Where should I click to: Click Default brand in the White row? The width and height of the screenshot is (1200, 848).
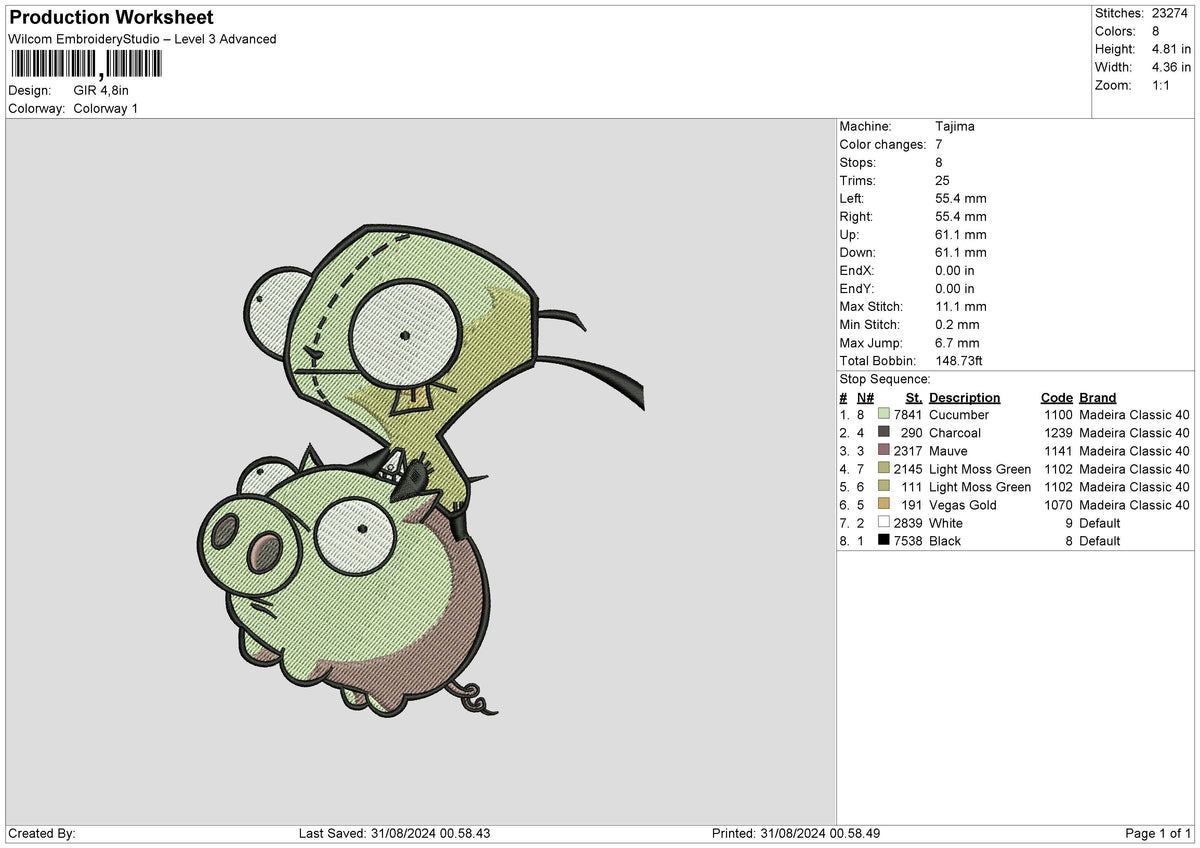click(1100, 522)
